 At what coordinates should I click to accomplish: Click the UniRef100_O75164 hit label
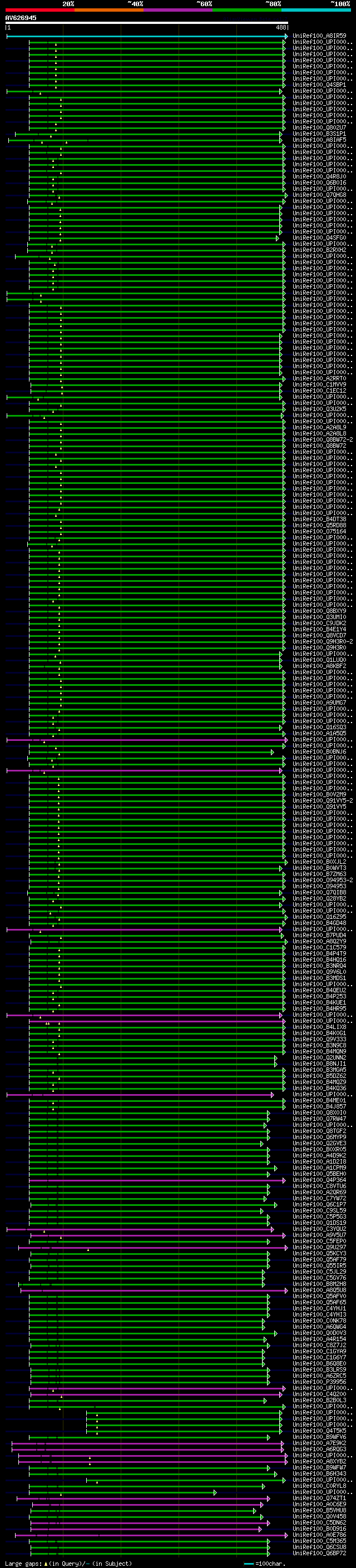(x=319, y=531)
